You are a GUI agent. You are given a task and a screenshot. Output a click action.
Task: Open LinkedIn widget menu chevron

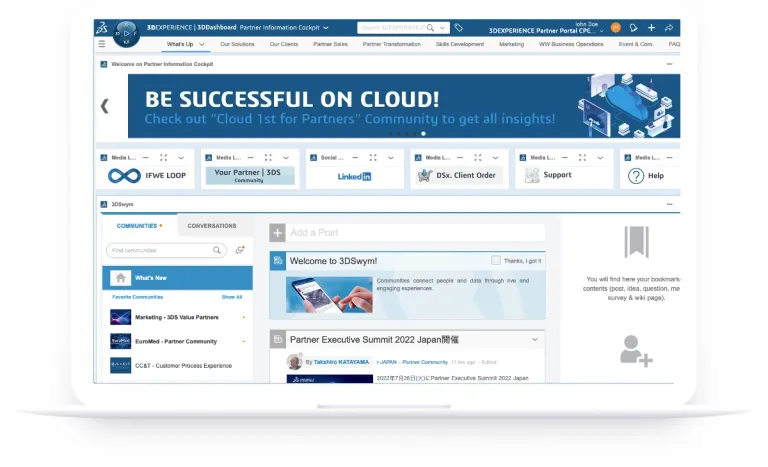tap(391, 158)
